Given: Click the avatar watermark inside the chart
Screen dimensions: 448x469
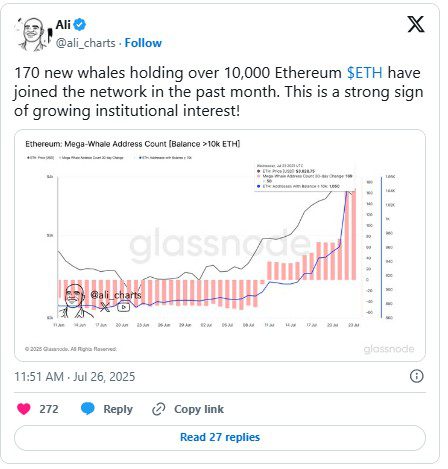Looking at the screenshot, I should pos(74,300).
